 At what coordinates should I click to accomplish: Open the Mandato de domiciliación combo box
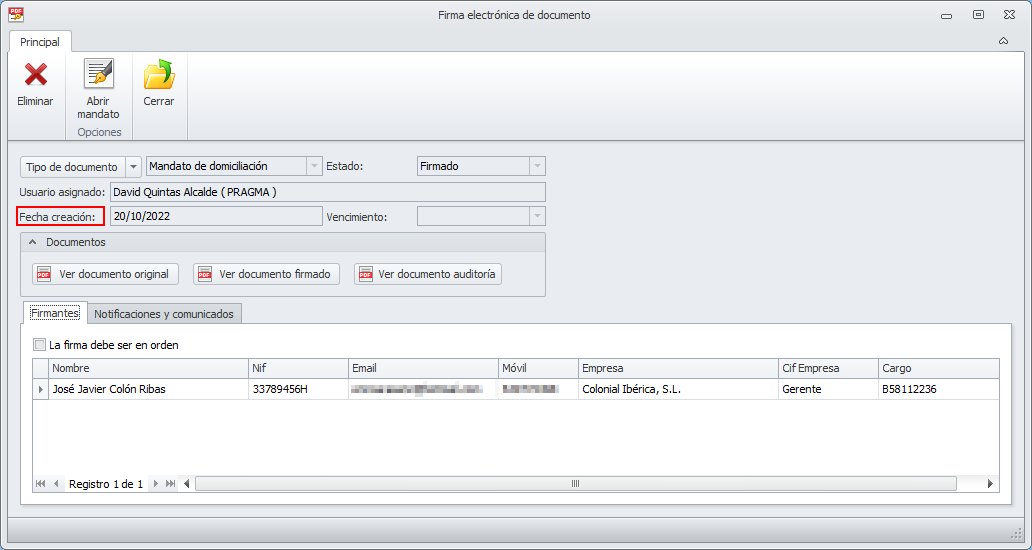tap(234, 166)
